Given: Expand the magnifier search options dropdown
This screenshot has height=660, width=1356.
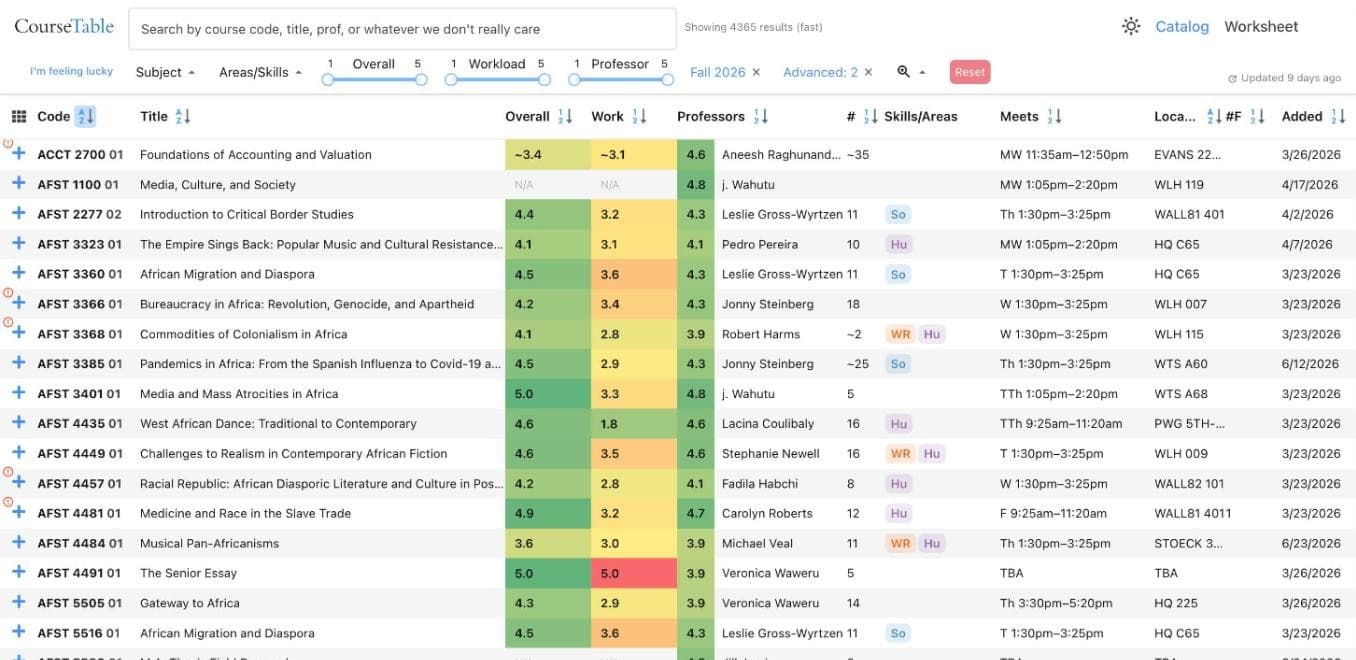Looking at the screenshot, I should coord(911,72).
